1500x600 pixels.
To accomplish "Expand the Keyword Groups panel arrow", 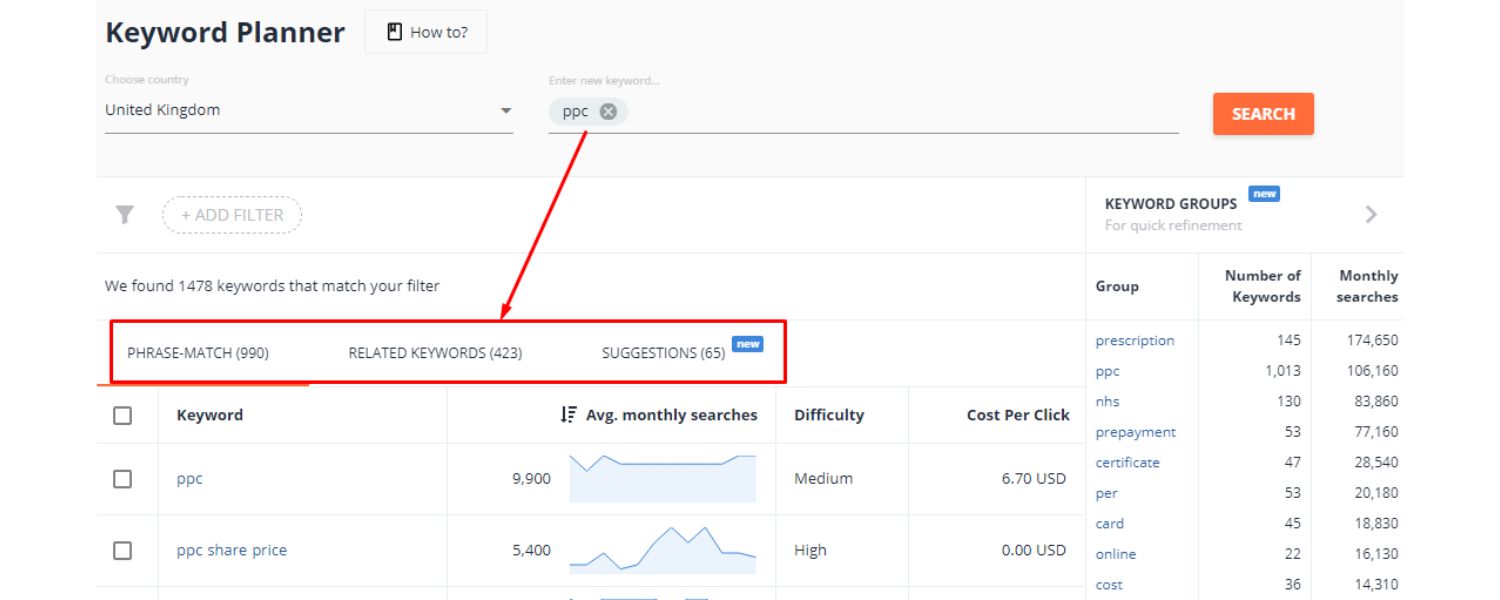I will click(x=1371, y=214).
